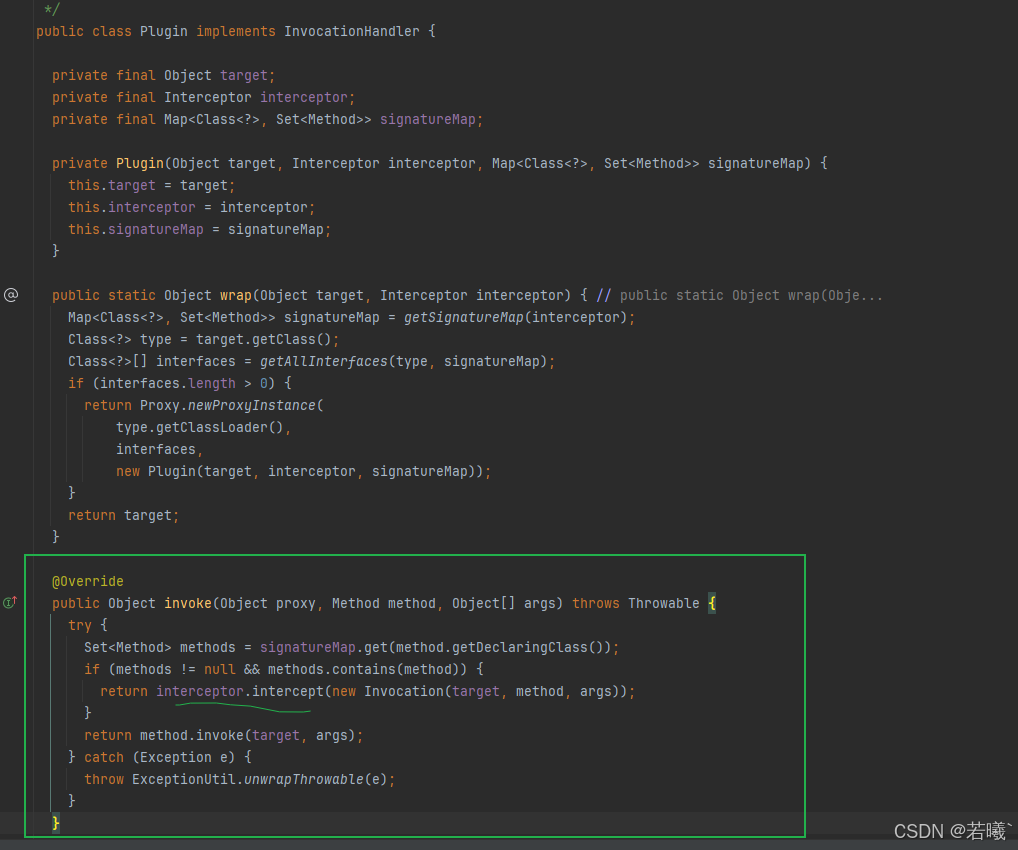Click type.getClassLoader() line
The height and width of the screenshot is (850, 1018).
(x=203, y=427)
